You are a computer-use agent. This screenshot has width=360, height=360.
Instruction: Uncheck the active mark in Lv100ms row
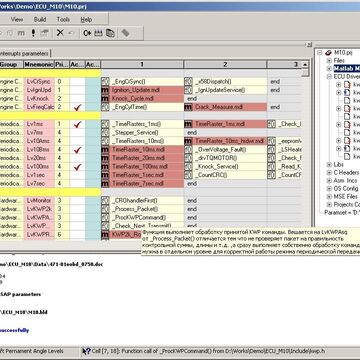pos(77,167)
